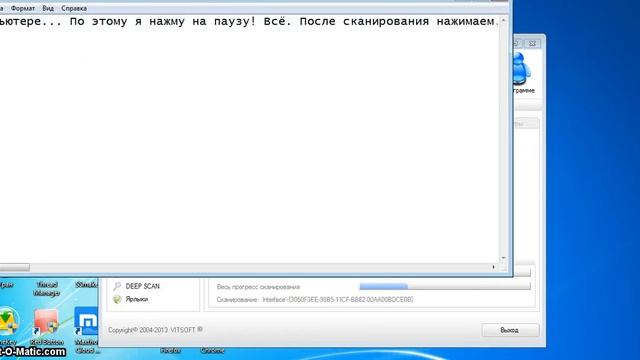The height and width of the screenshot is (360, 640).
Task: Close the cleaner program window
Action: click(x=532, y=43)
